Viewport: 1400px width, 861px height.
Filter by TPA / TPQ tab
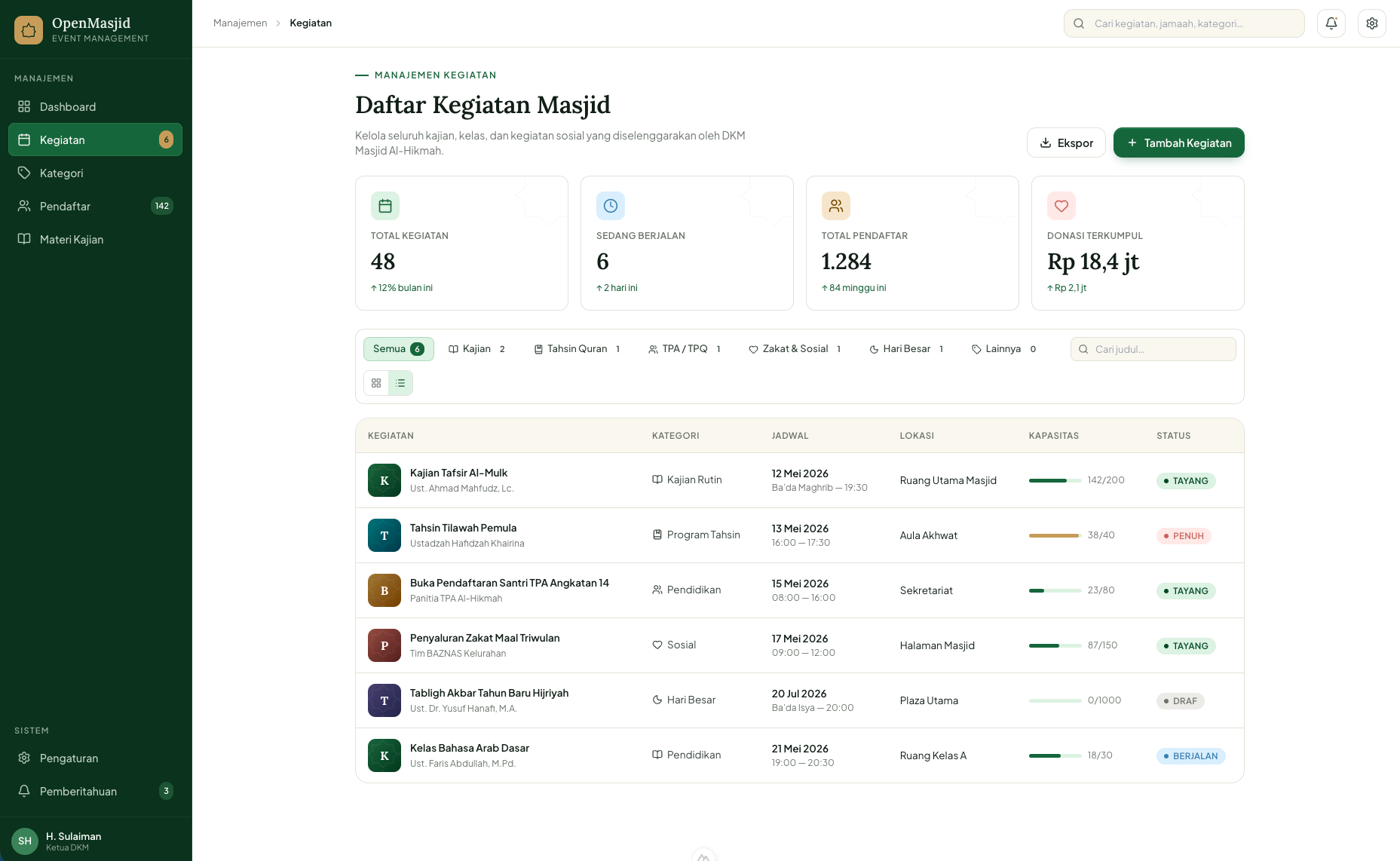pos(685,349)
